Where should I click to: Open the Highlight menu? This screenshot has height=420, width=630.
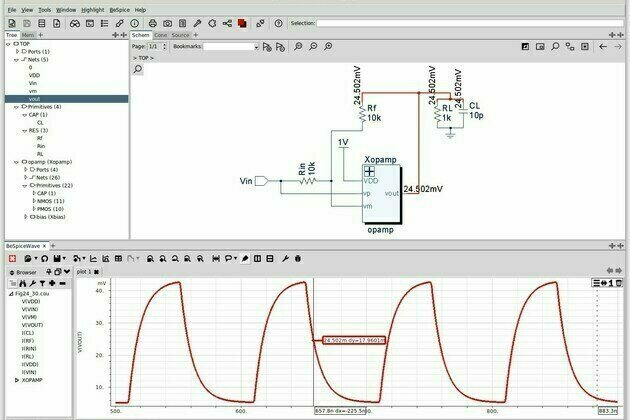[x=92, y=10]
